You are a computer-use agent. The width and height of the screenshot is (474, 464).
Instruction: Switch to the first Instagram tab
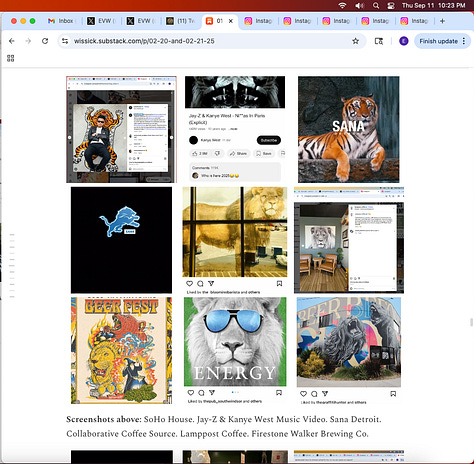(x=258, y=21)
